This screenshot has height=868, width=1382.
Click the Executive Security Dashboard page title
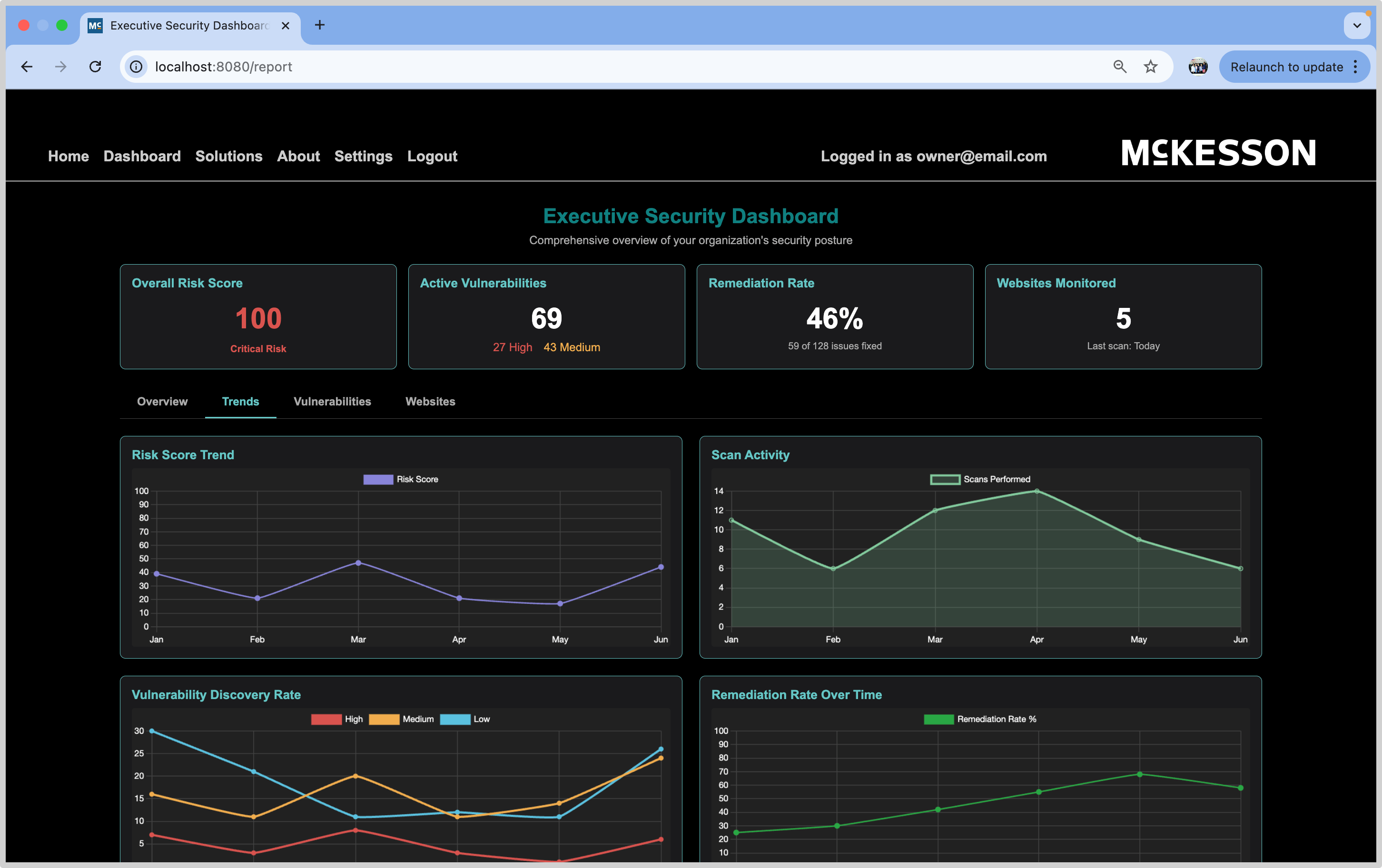[691, 216]
